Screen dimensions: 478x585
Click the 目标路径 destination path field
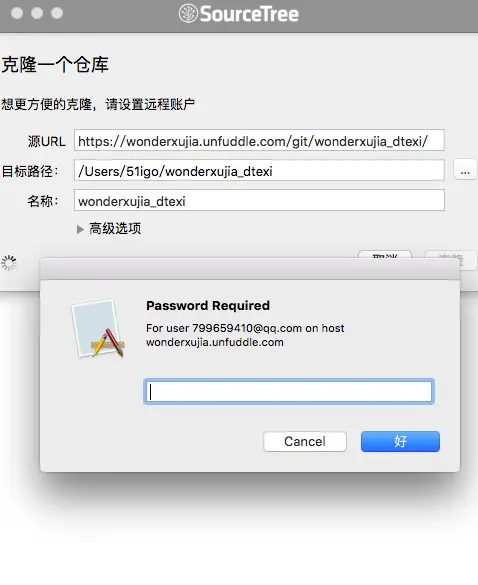(259, 170)
